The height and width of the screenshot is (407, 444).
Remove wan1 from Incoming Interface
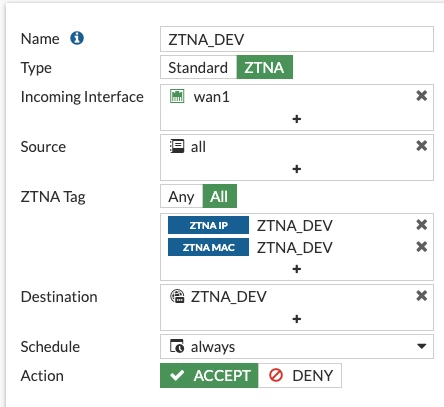(422, 96)
